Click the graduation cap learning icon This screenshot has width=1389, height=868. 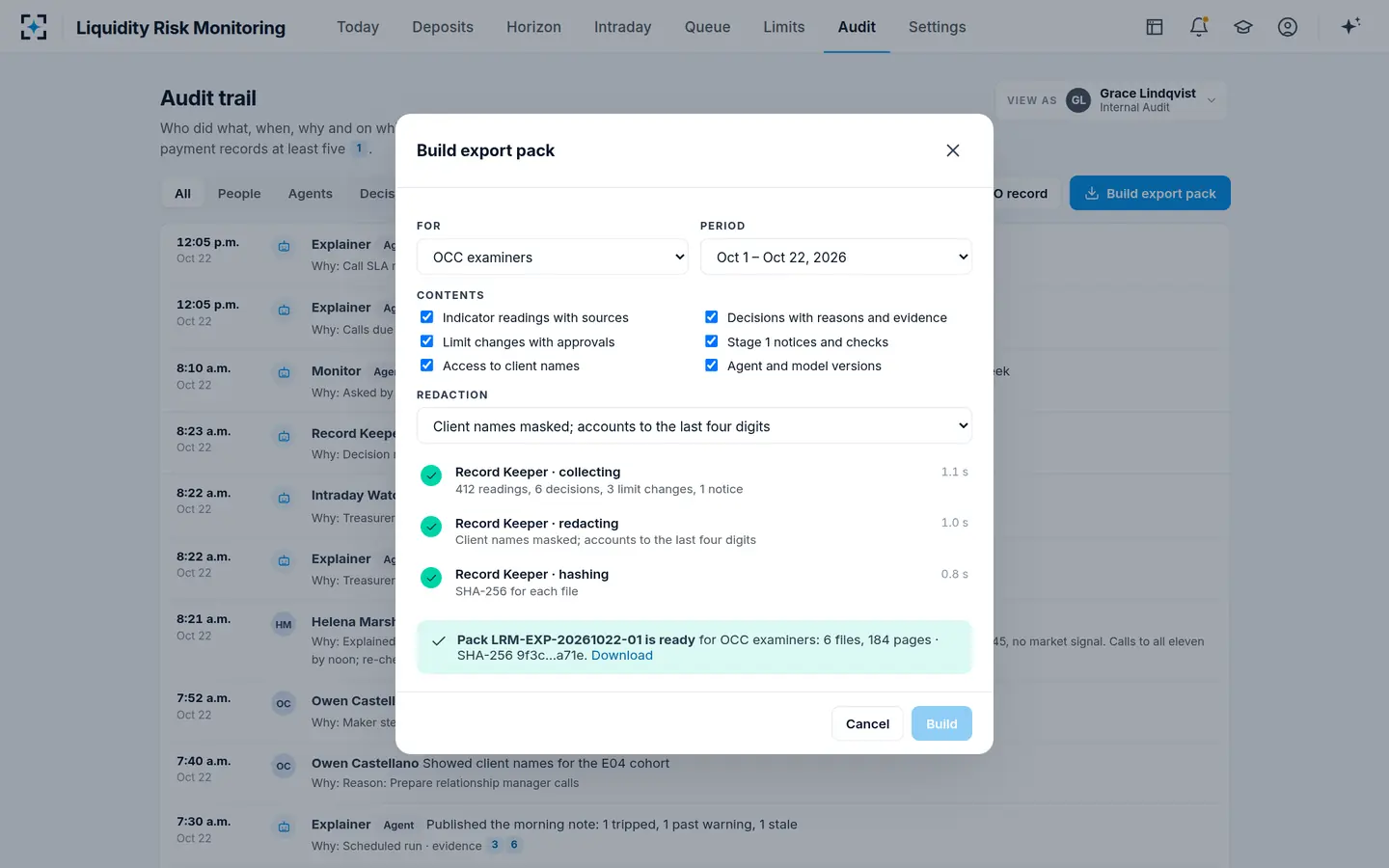coord(1243,27)
